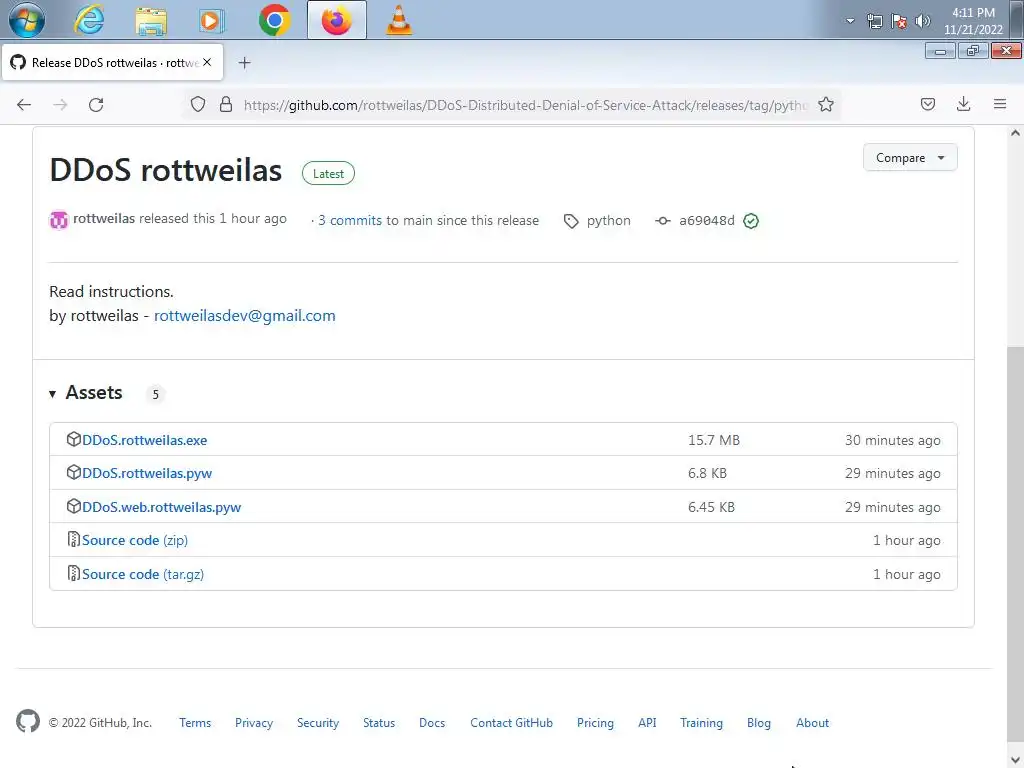Open the Action Center flag icon

click(x=899, y=21)
